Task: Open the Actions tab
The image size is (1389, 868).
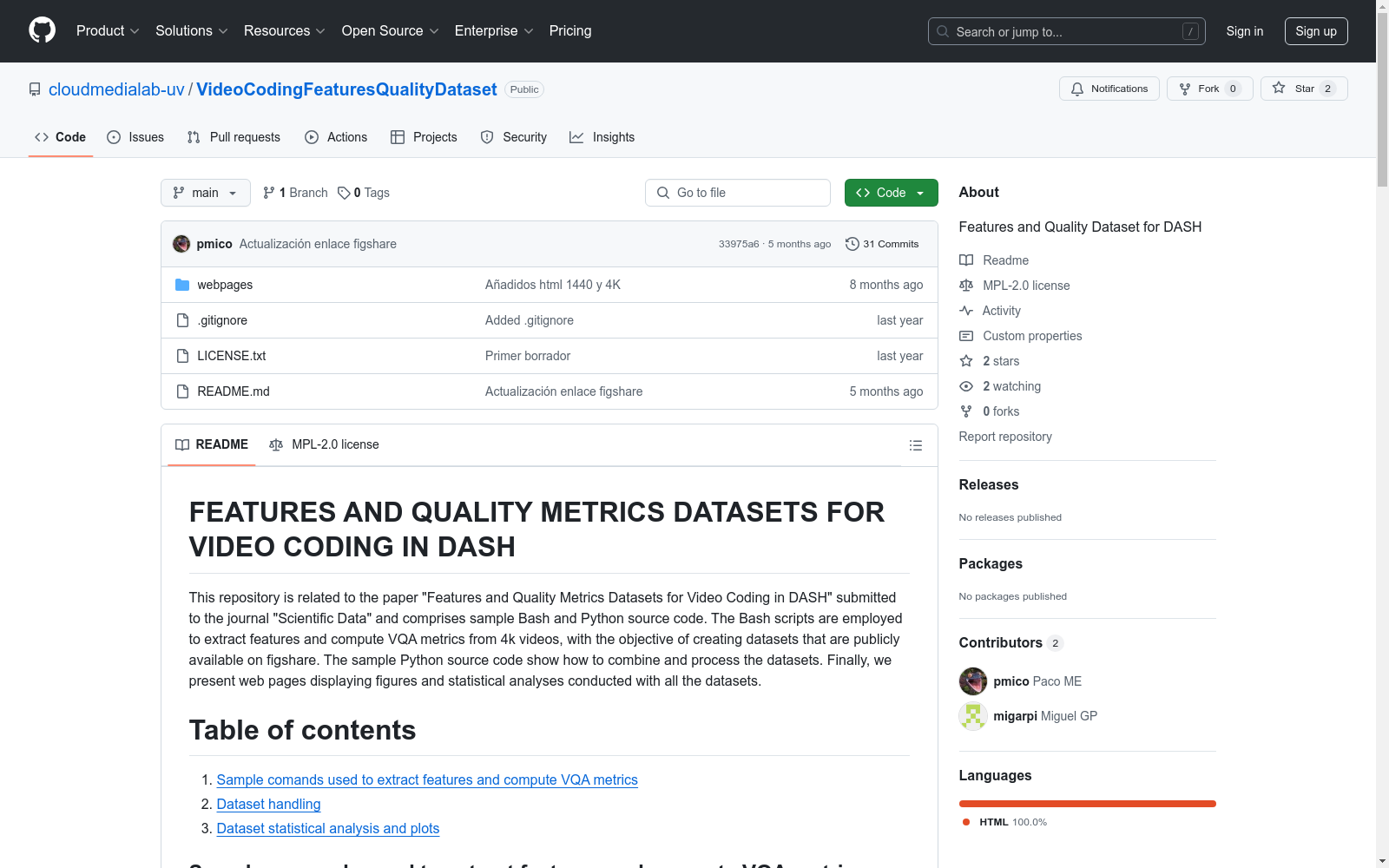Action: coord(336,137)
